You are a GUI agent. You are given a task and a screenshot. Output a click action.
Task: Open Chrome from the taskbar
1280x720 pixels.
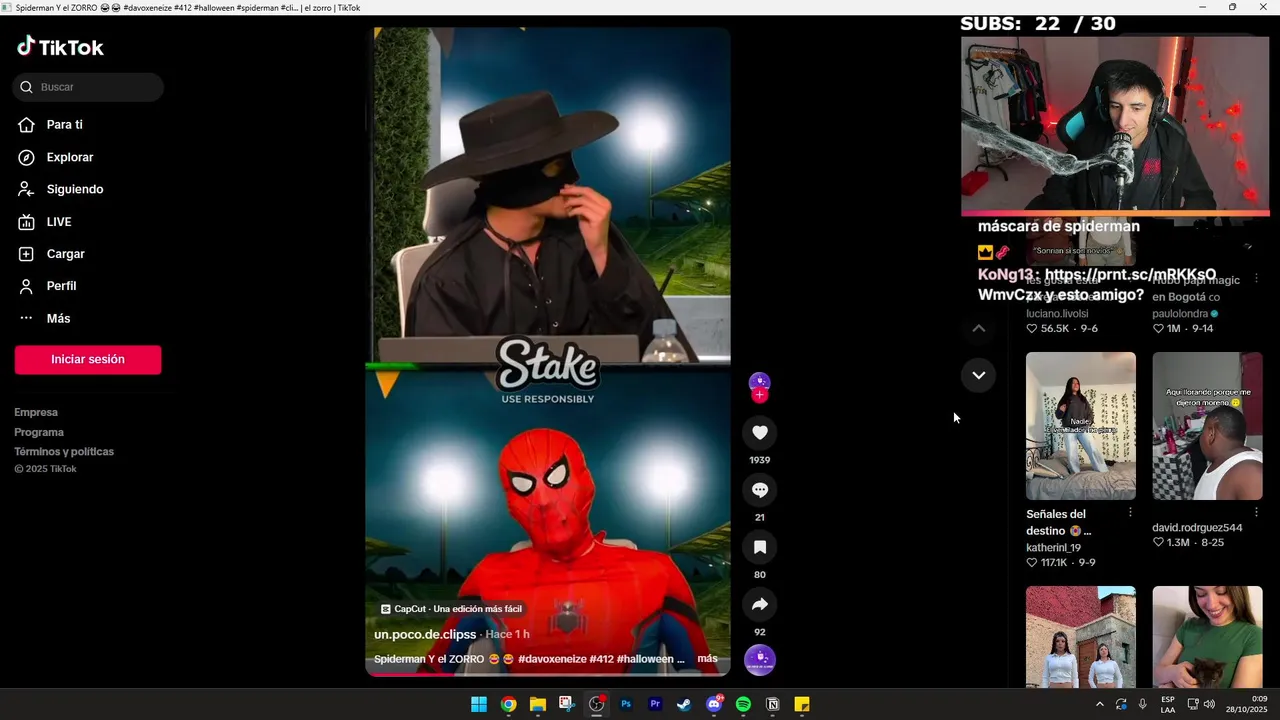pyautogui.click(x=508, y=704)
